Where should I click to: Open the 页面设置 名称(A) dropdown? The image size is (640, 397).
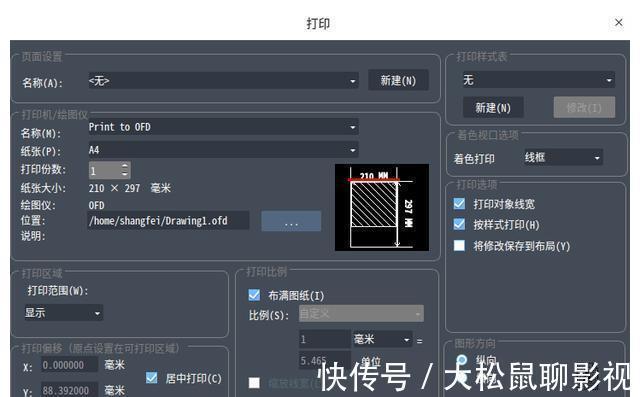click(223, 81)
